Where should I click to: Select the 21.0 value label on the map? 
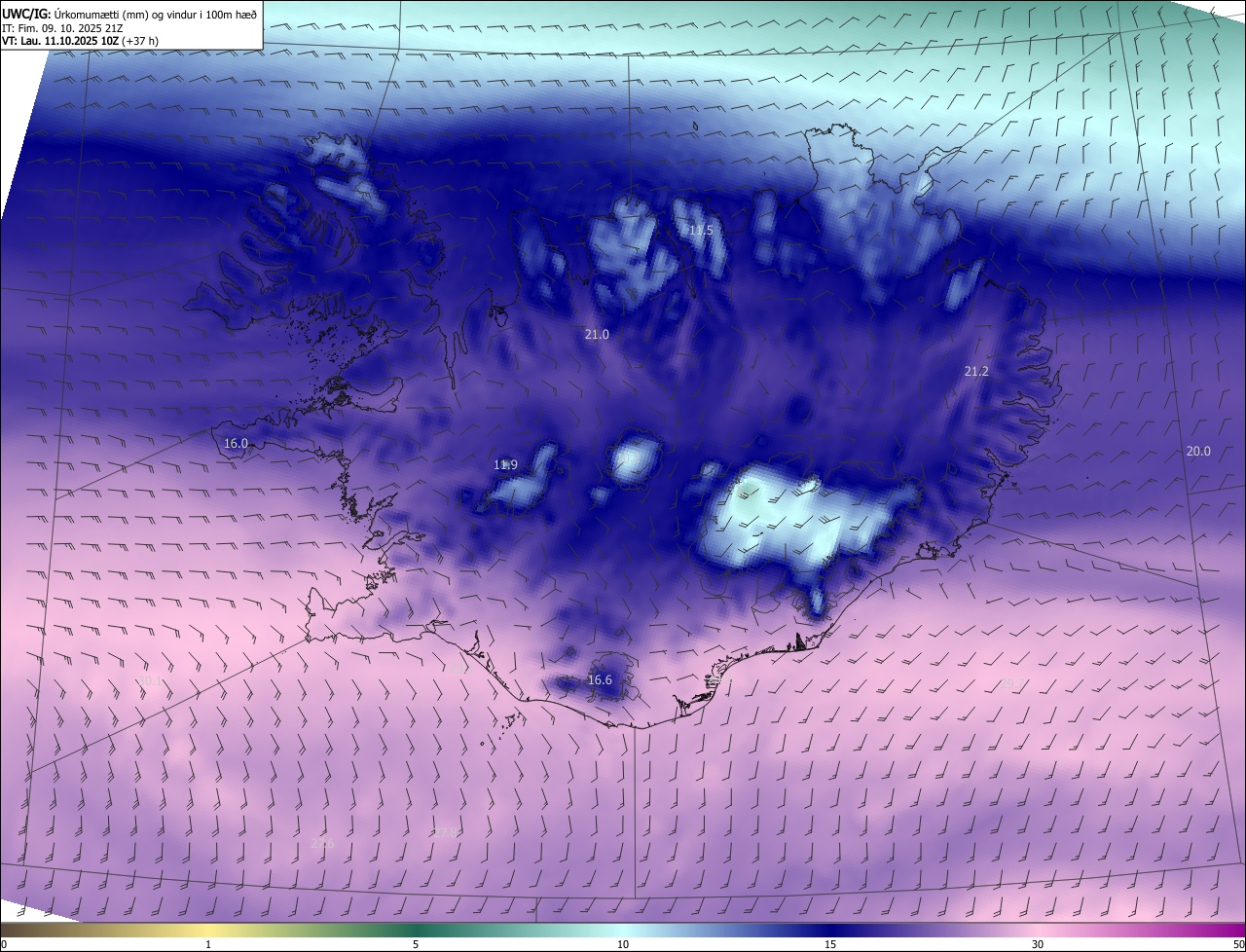pos(597,334)
